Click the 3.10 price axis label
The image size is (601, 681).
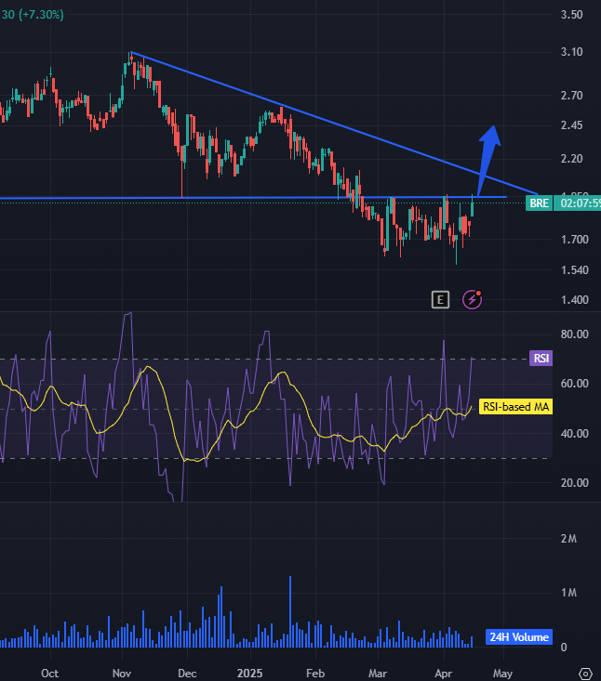pyautogui.click(x=571, y=52)
